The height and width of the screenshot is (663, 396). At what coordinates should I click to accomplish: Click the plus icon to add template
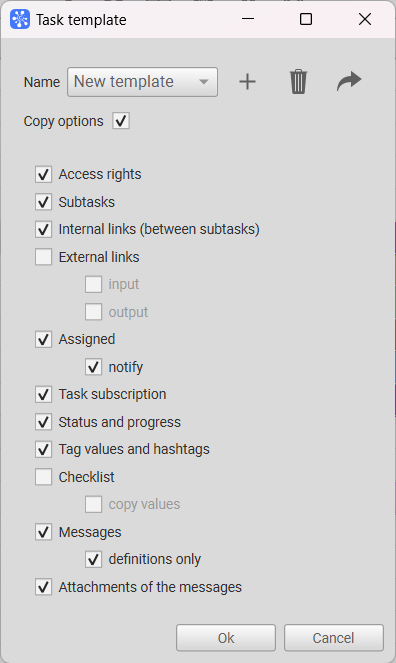click(x=247, y=82)
